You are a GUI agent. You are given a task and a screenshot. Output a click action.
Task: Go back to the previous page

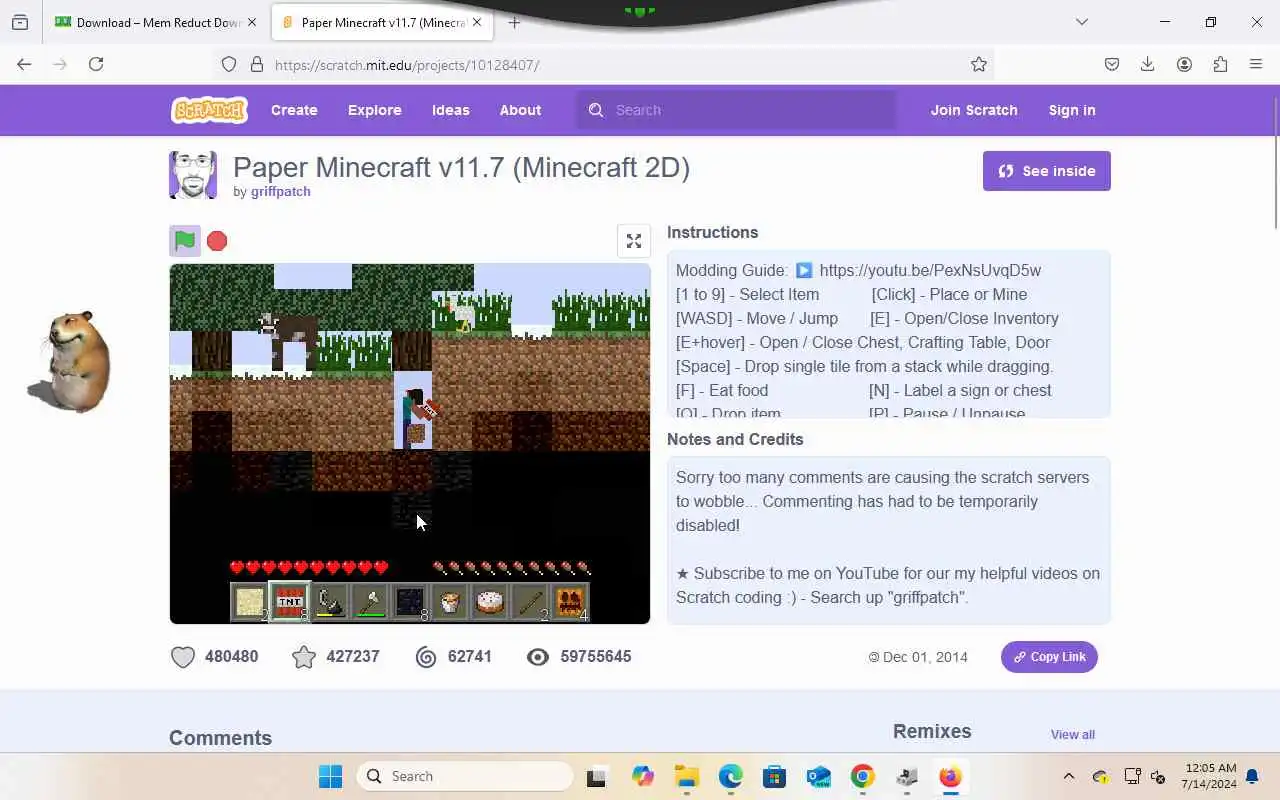click(24, 64)
